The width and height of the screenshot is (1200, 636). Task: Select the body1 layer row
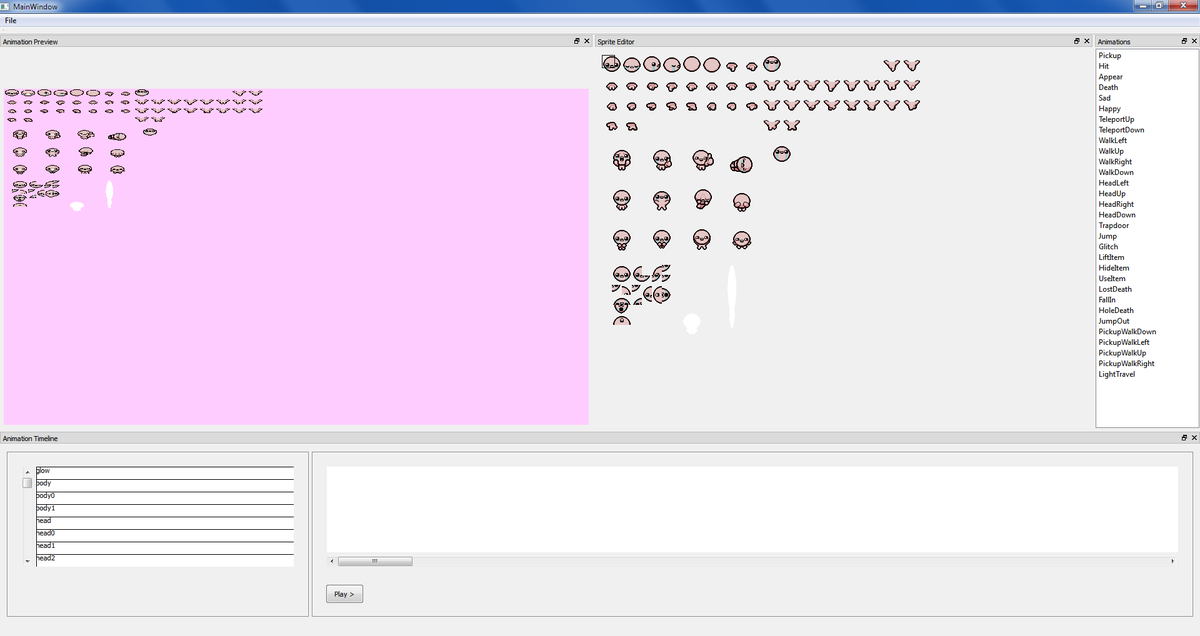pyautogui.click(x=165, y=510)
